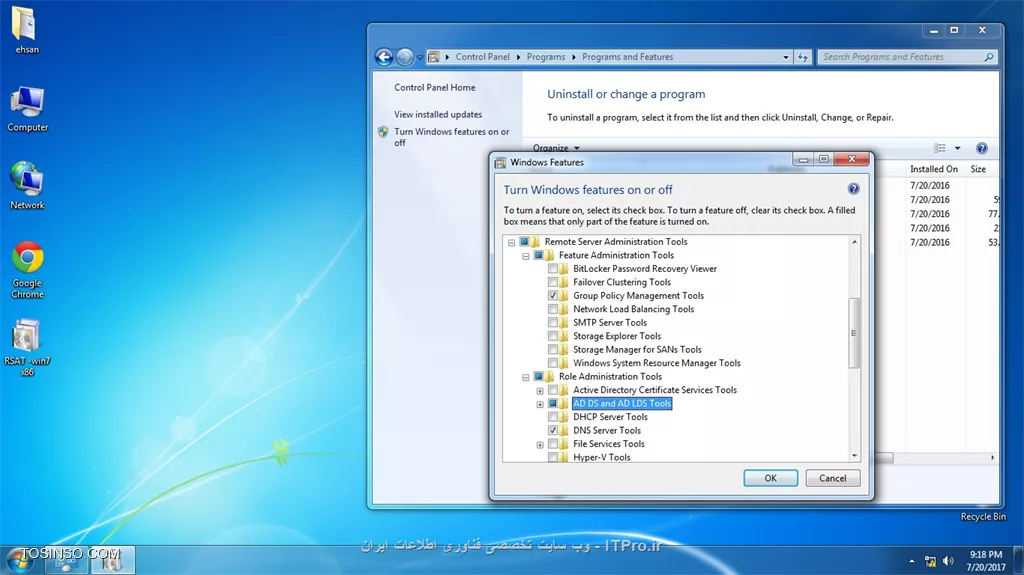Viewport: 1024px width, 575px height.
Task: Open help in Programs and Features window
Action: (981, 148)
